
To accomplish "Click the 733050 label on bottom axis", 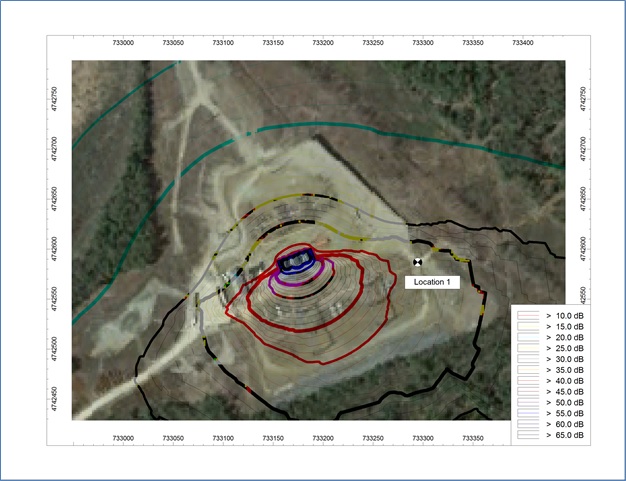I will [173, 437].
